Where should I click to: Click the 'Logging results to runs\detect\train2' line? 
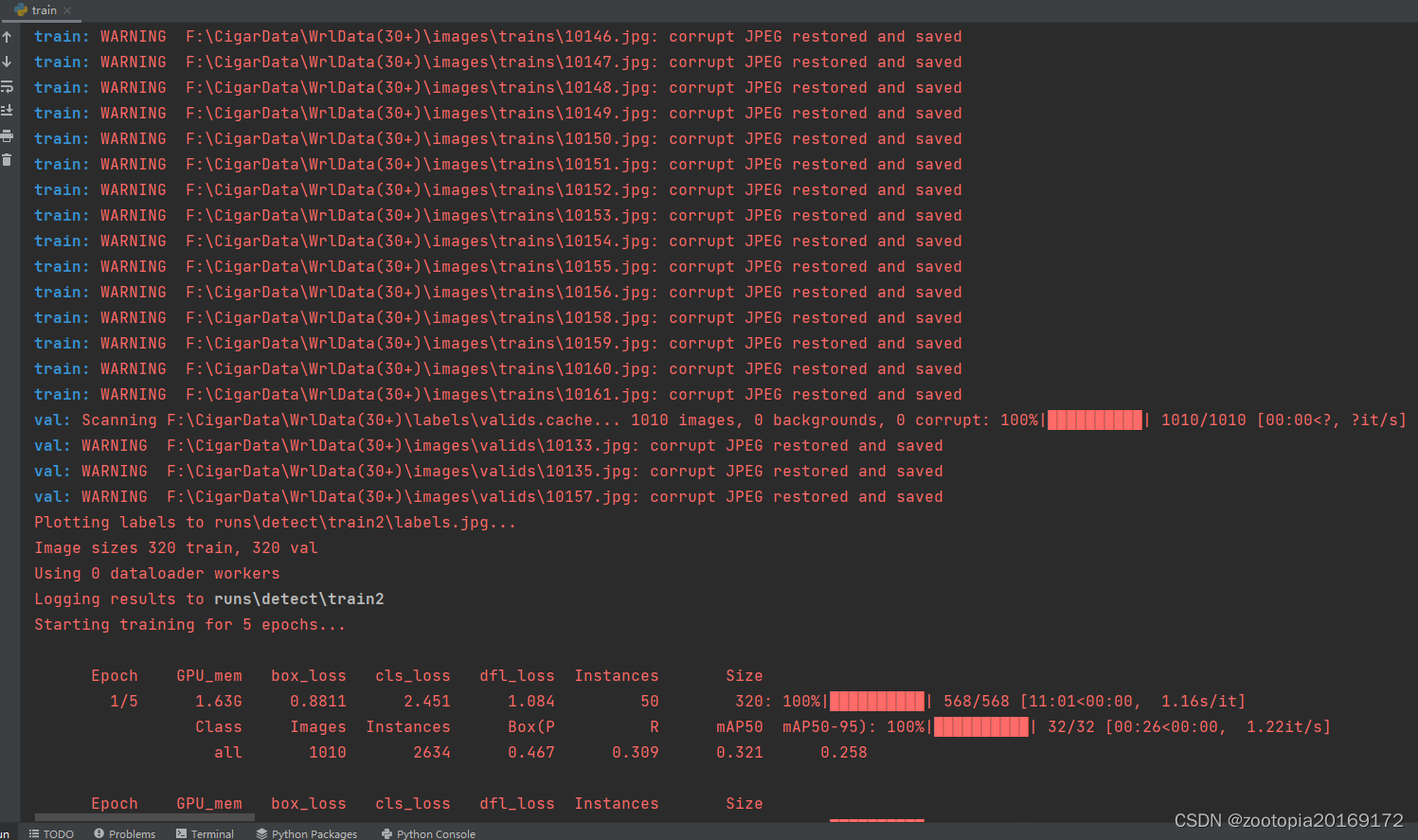point(209,599)
